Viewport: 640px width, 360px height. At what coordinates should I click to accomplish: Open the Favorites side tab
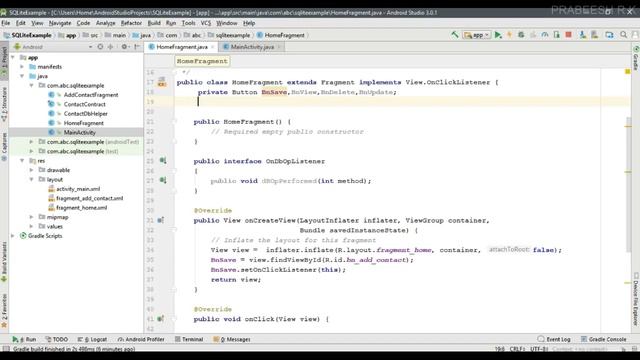pyautogui.click(x=4, y=311)
